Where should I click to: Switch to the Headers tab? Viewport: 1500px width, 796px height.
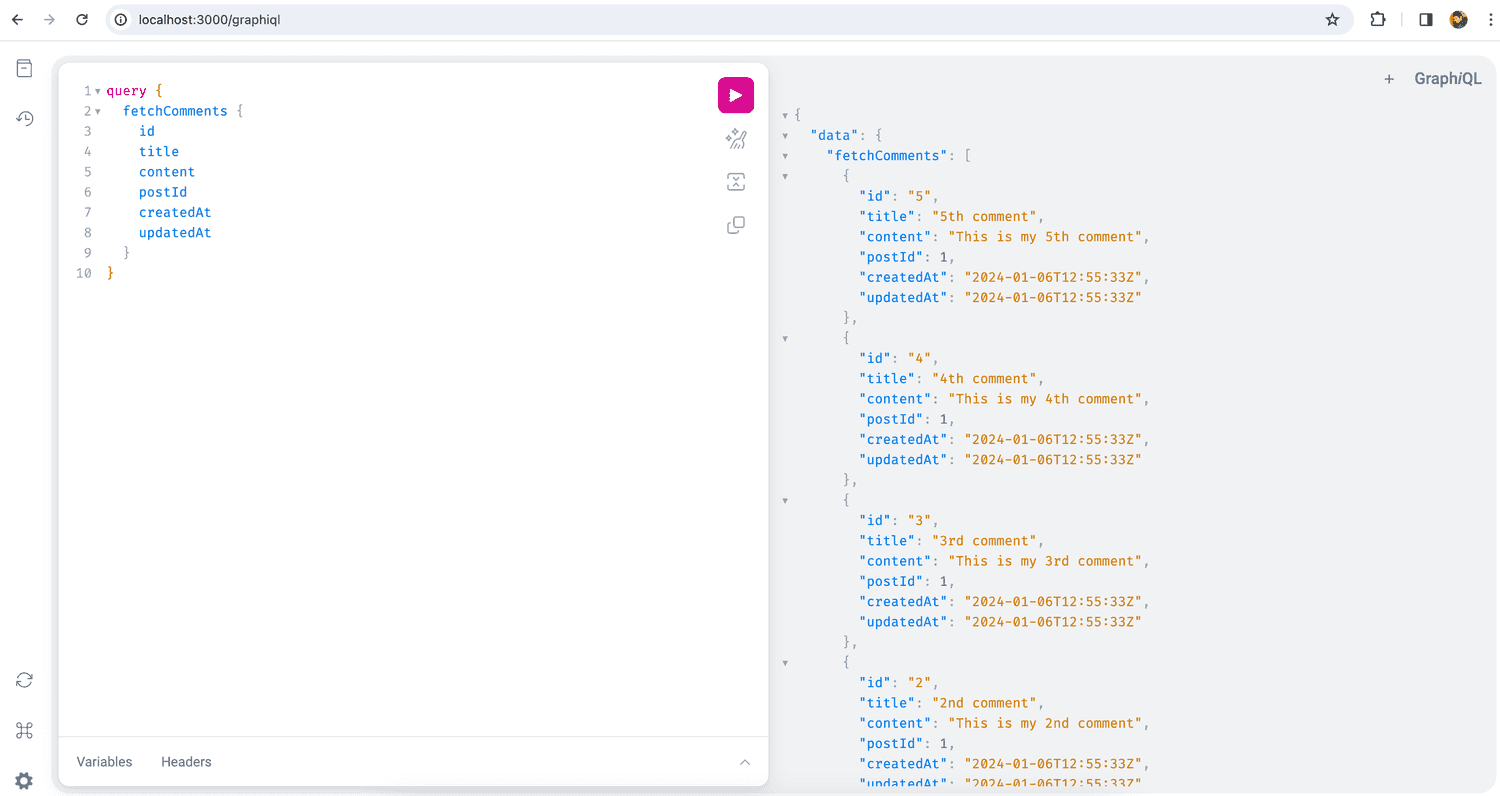186,761
